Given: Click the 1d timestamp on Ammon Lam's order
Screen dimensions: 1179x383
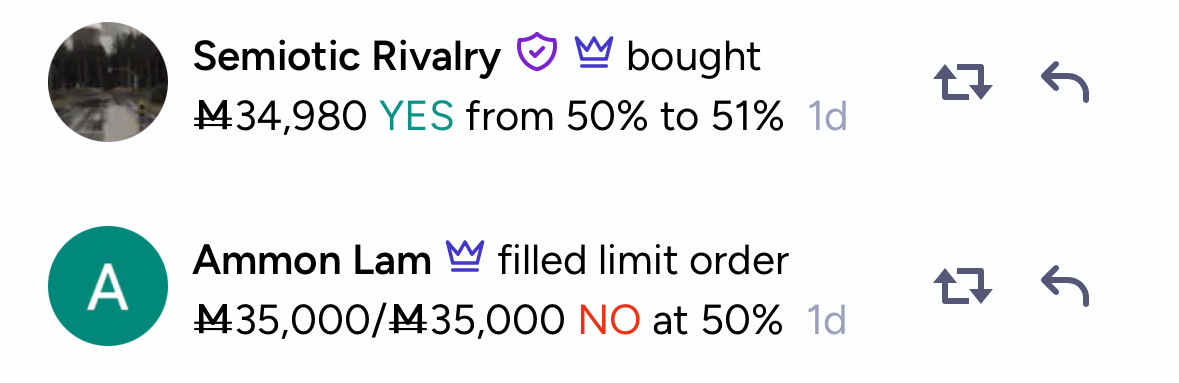Looking at the screenshot, I should tap(827, 321).
